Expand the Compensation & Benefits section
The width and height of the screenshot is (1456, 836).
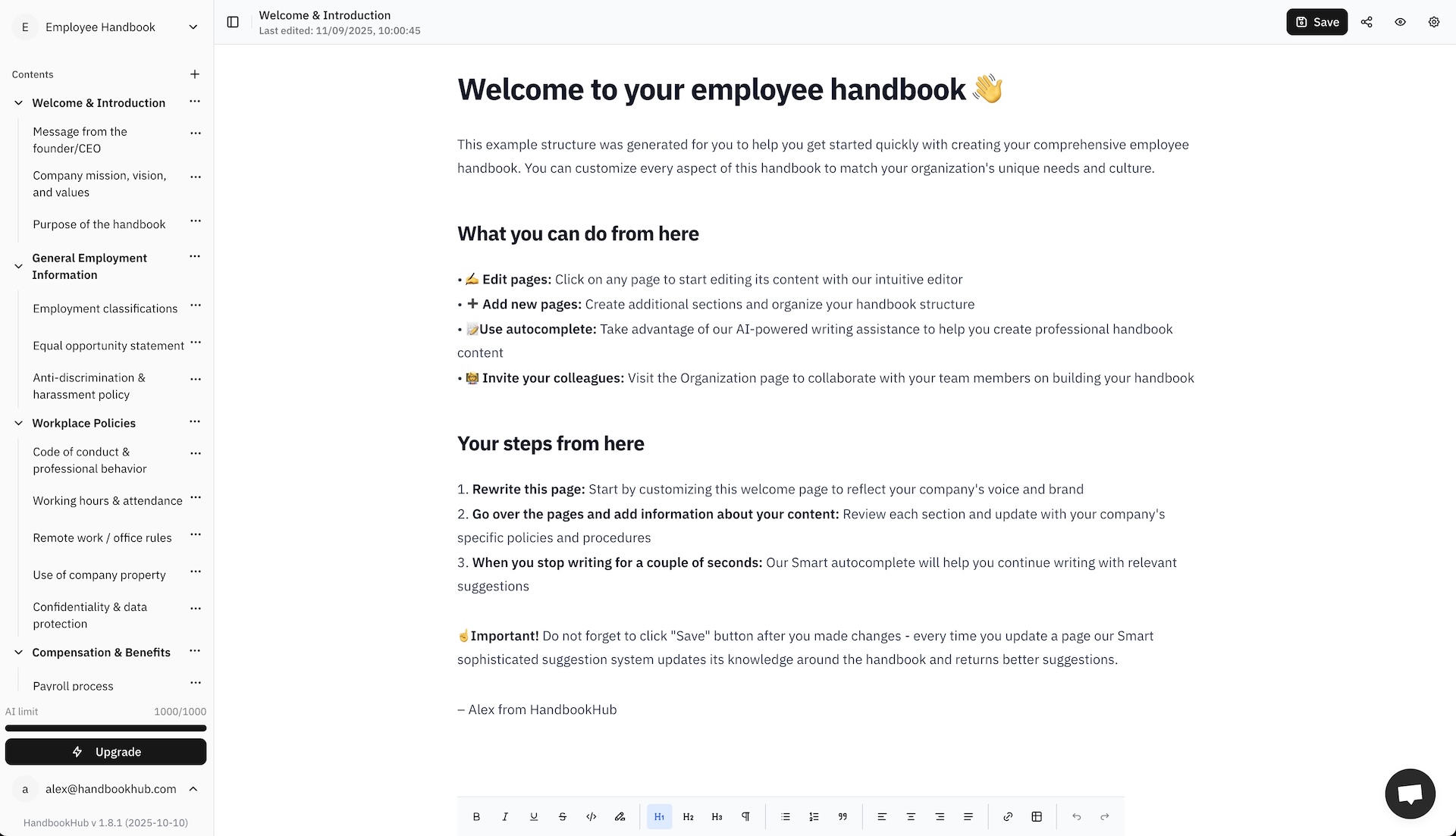click(x=17, y=652)
